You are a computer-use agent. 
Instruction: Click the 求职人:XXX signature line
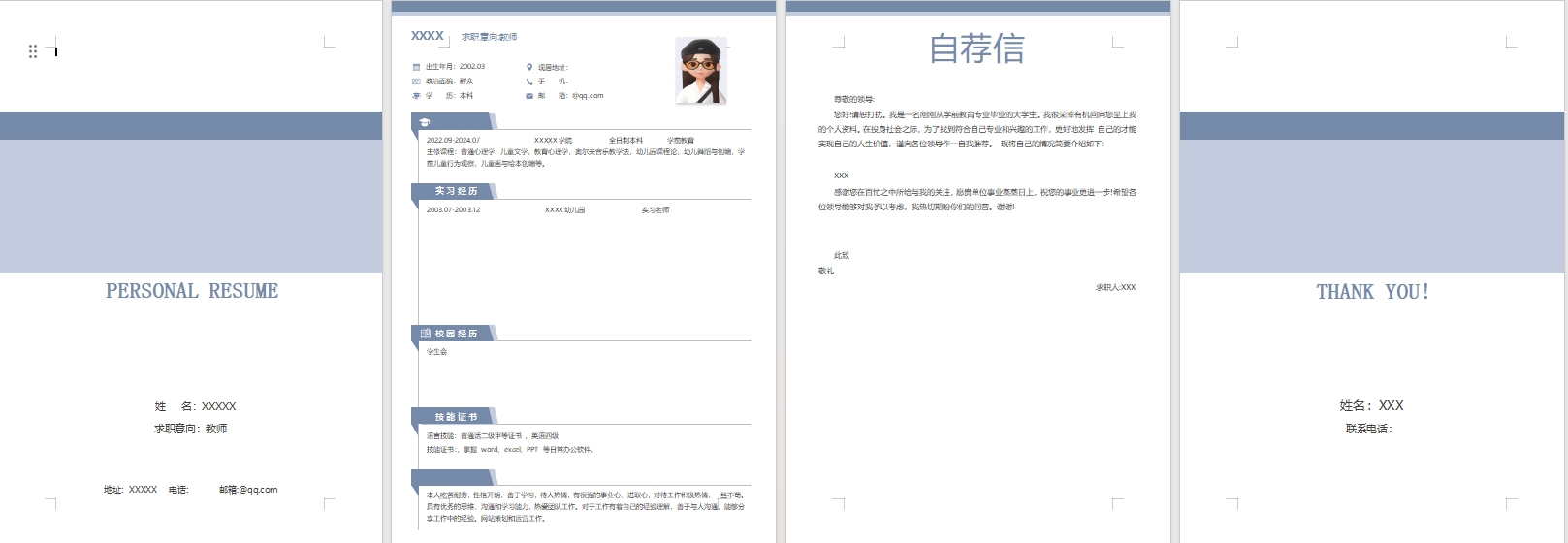tap(1115, 287)
